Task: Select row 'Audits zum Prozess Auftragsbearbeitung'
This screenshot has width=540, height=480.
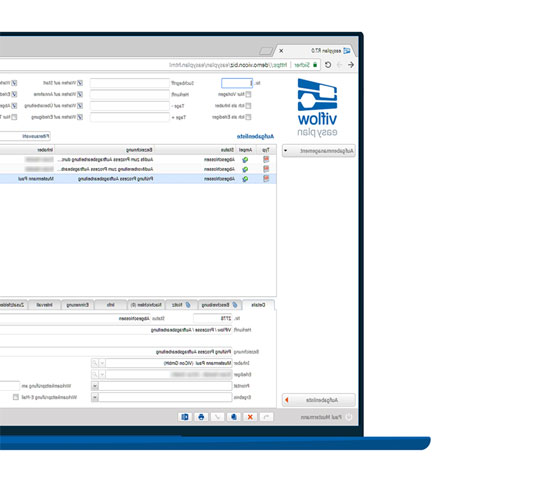Action: (138, 159)
